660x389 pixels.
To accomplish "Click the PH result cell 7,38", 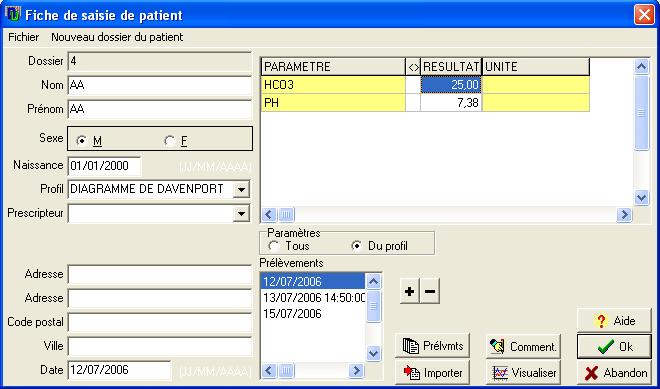I will point(451,103).
